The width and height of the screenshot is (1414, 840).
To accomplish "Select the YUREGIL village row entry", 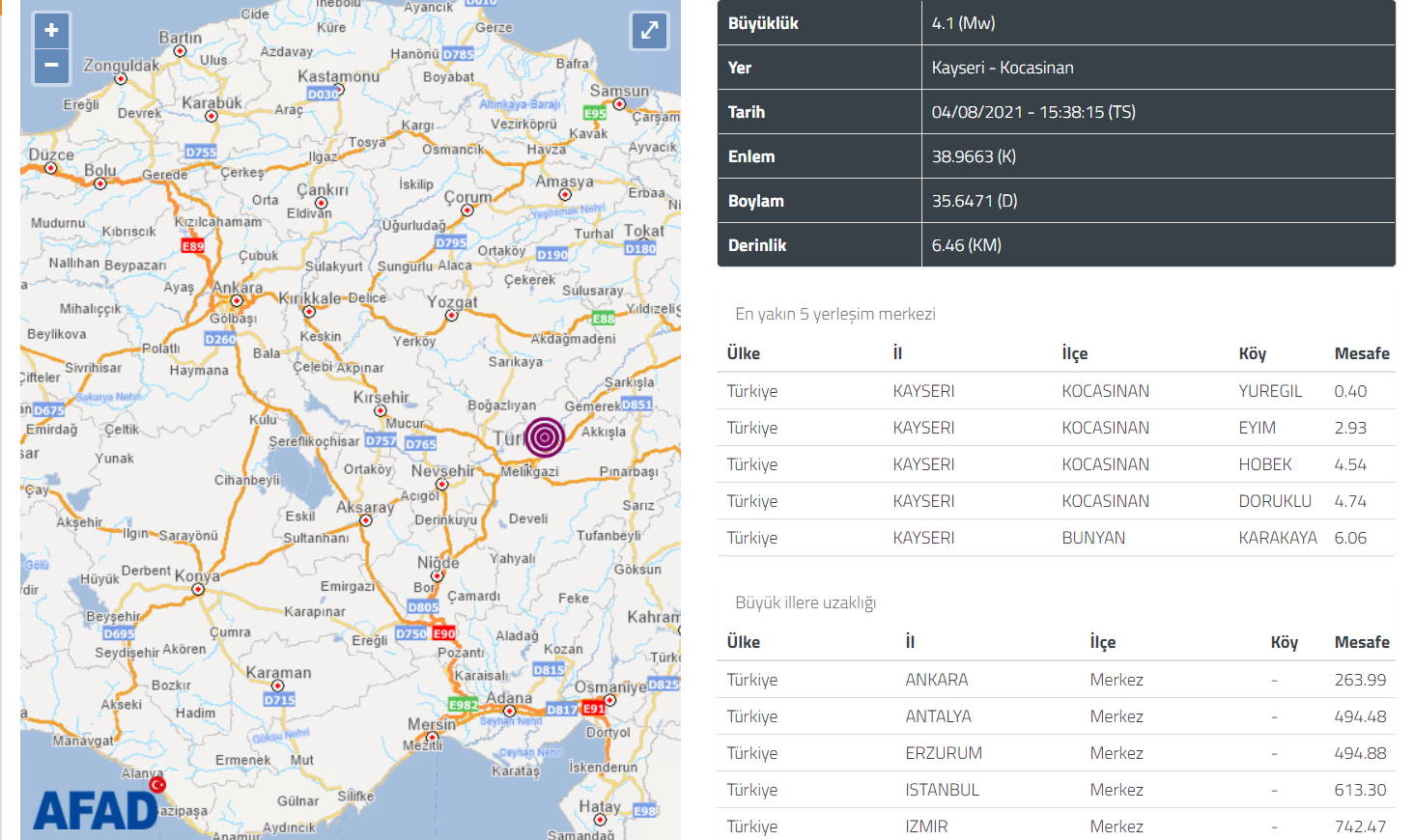I will tap(1269, 391).
